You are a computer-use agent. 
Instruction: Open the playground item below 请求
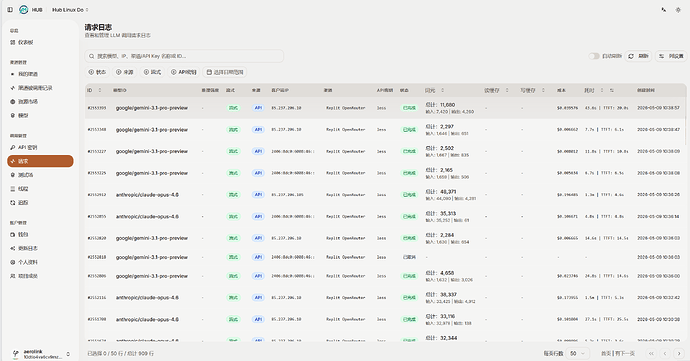[40, 175]
